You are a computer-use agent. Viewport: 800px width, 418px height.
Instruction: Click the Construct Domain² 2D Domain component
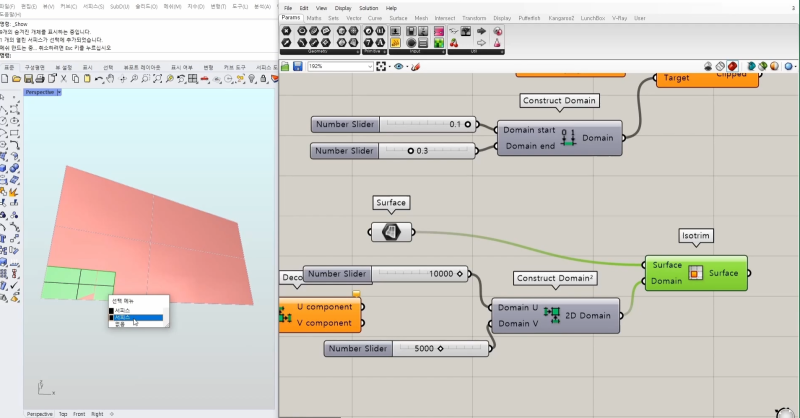(555, 315)
